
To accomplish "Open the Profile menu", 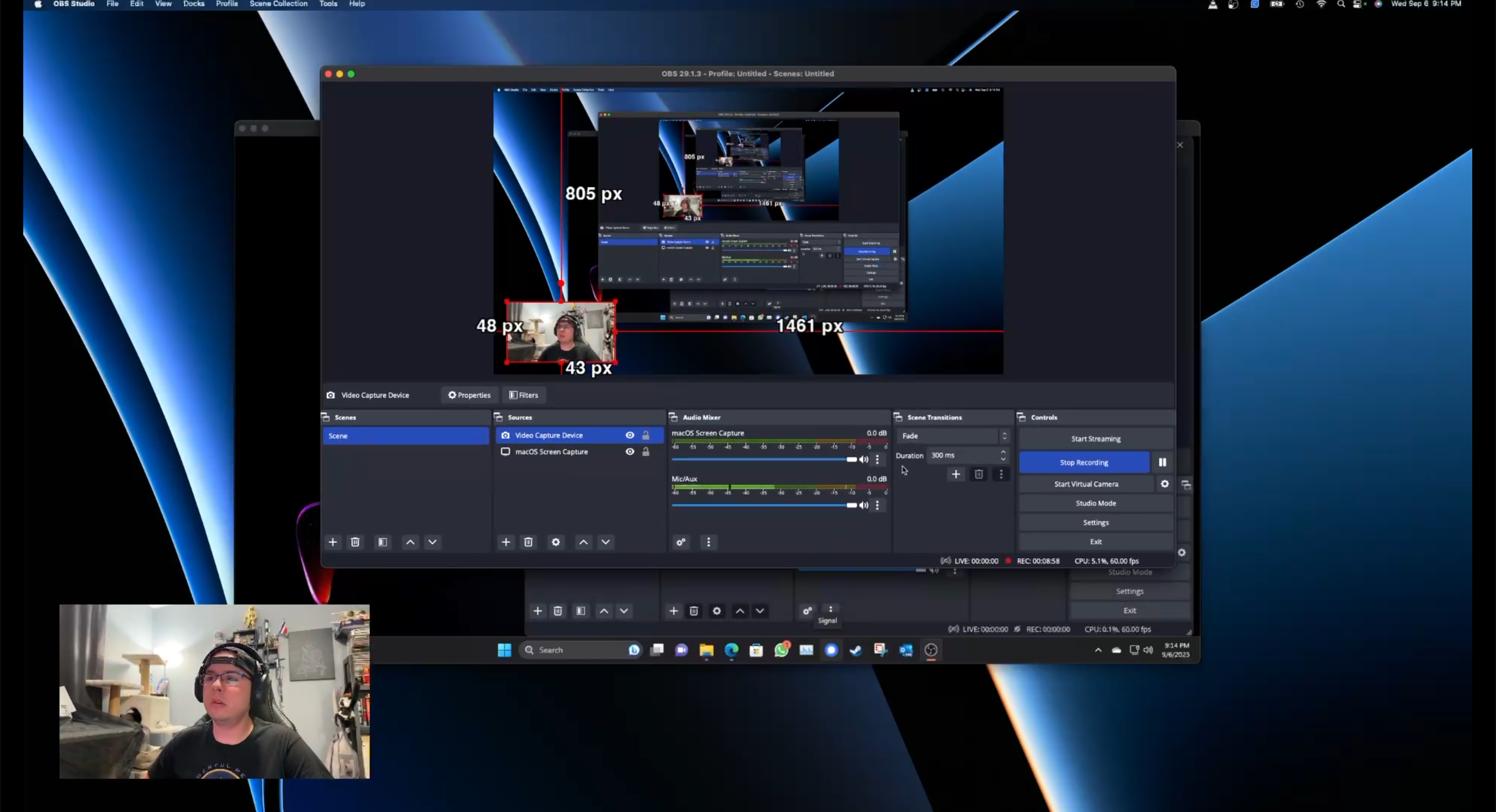I will [227, 4].
